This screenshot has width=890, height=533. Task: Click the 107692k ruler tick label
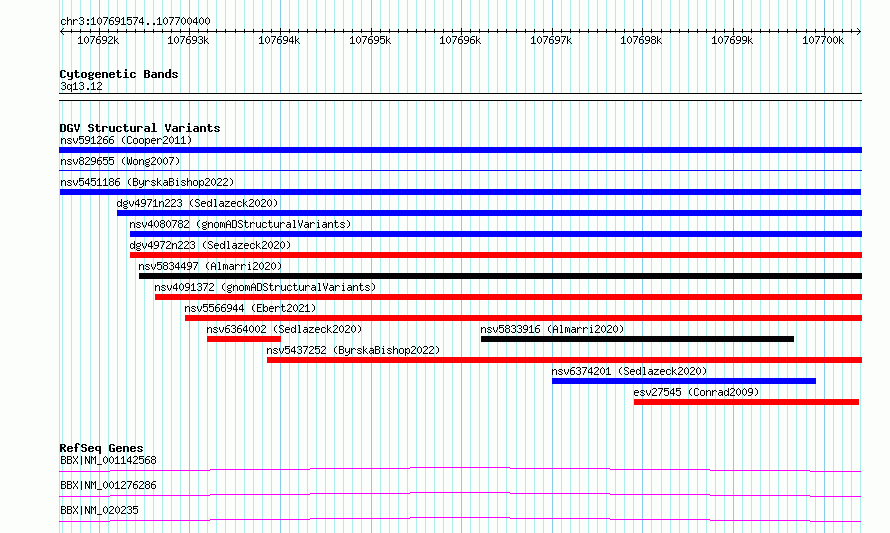tap(98, 40)
